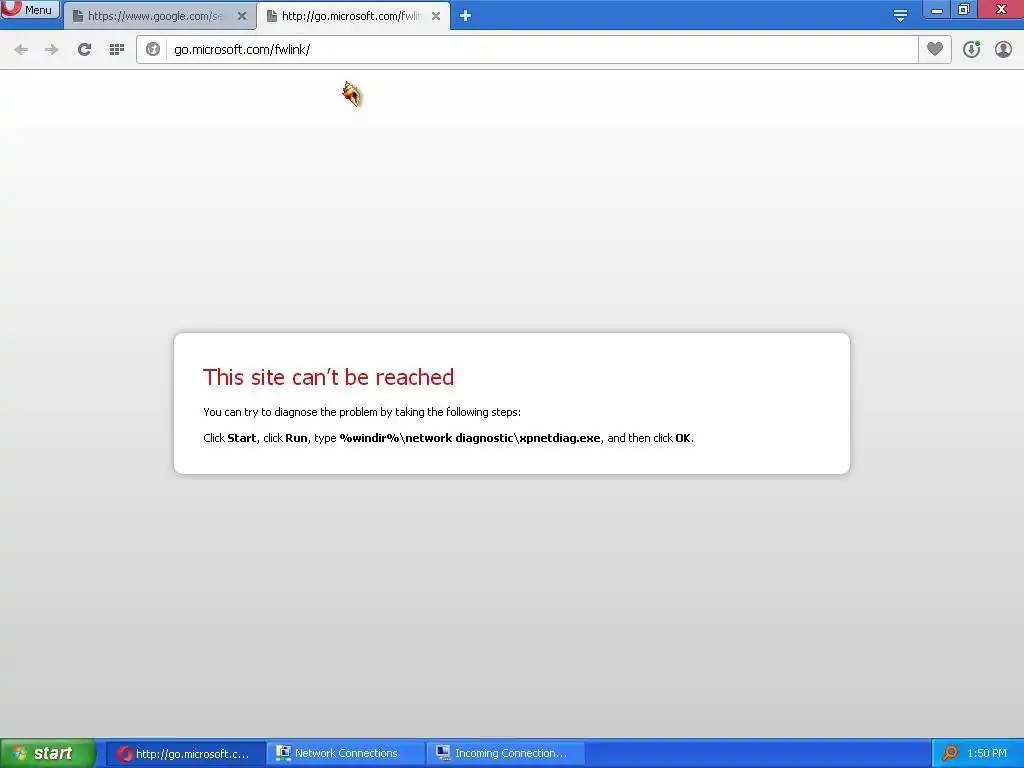1024x768 pixels.
Task: Open the Speed Dial grid icon
Action: 117,50
